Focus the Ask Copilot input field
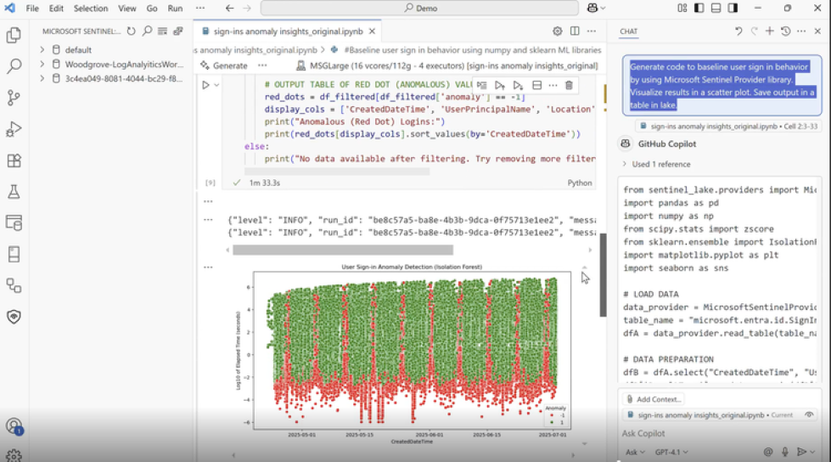 [719, 433]
